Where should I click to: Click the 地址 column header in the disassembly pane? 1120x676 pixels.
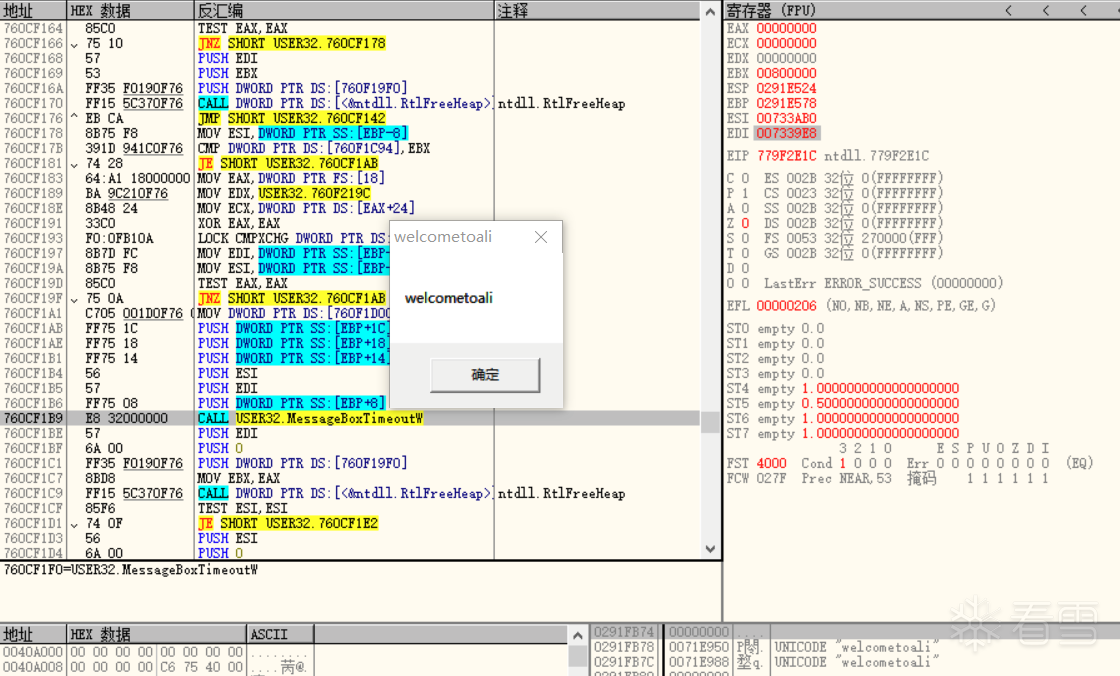(33, 10)
